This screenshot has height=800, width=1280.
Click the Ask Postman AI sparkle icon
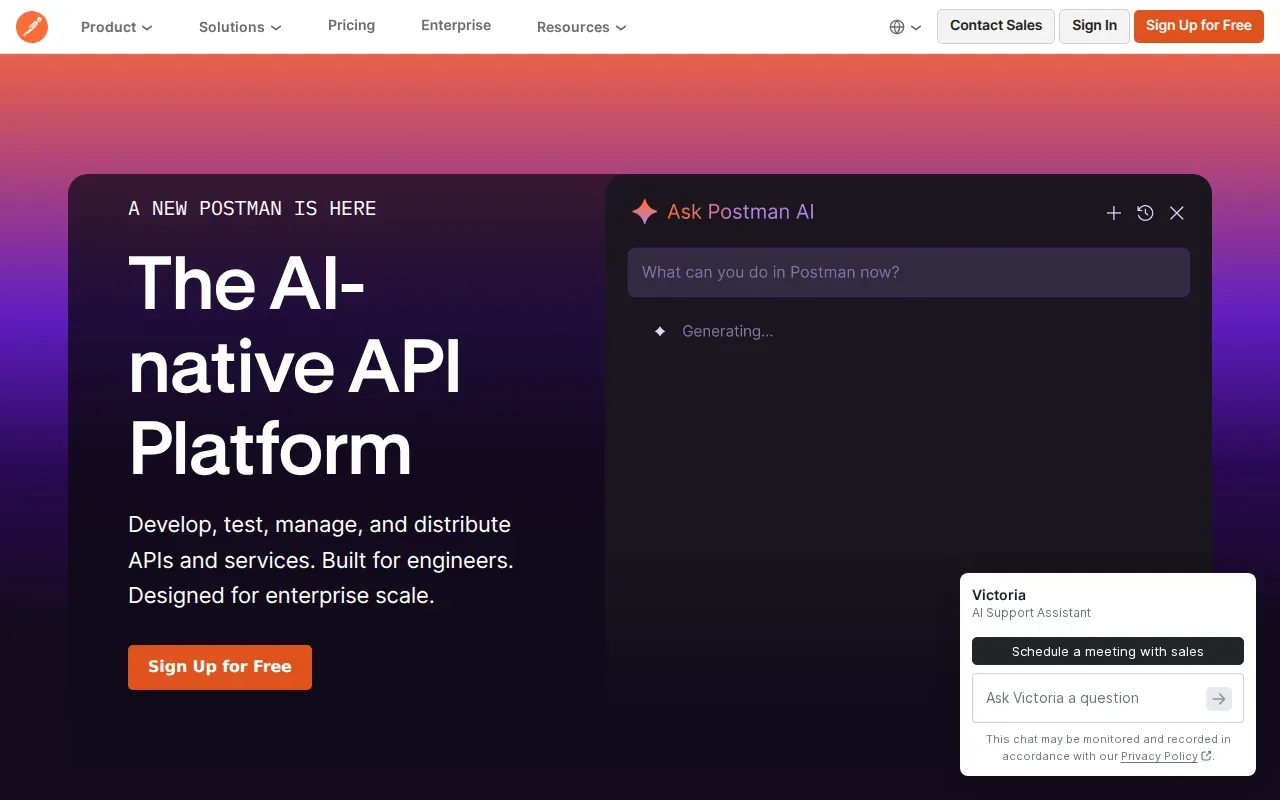tap(645, 211)
